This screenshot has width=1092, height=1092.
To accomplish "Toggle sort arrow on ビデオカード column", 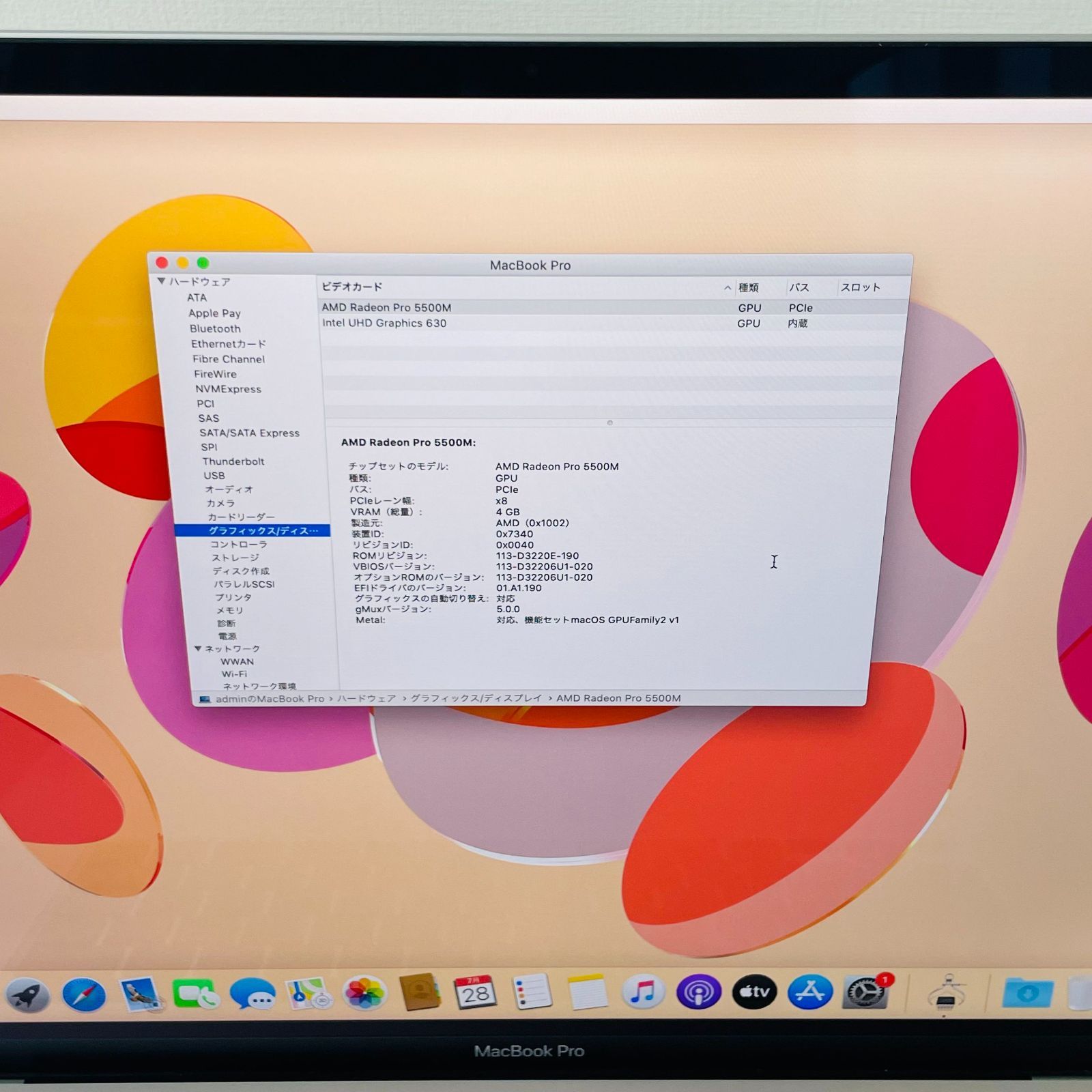I will [x=727, y=288].
